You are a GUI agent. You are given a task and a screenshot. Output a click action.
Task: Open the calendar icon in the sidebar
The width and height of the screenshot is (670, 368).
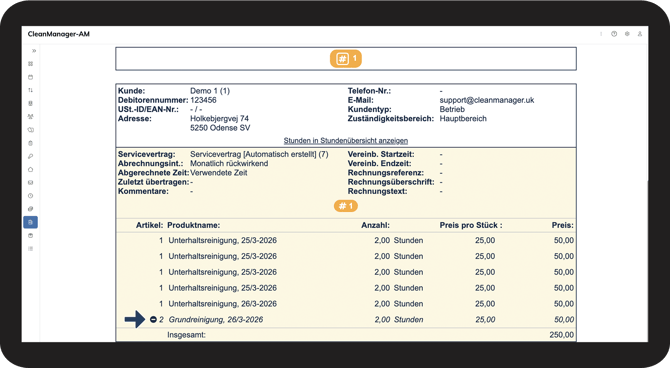30,77
